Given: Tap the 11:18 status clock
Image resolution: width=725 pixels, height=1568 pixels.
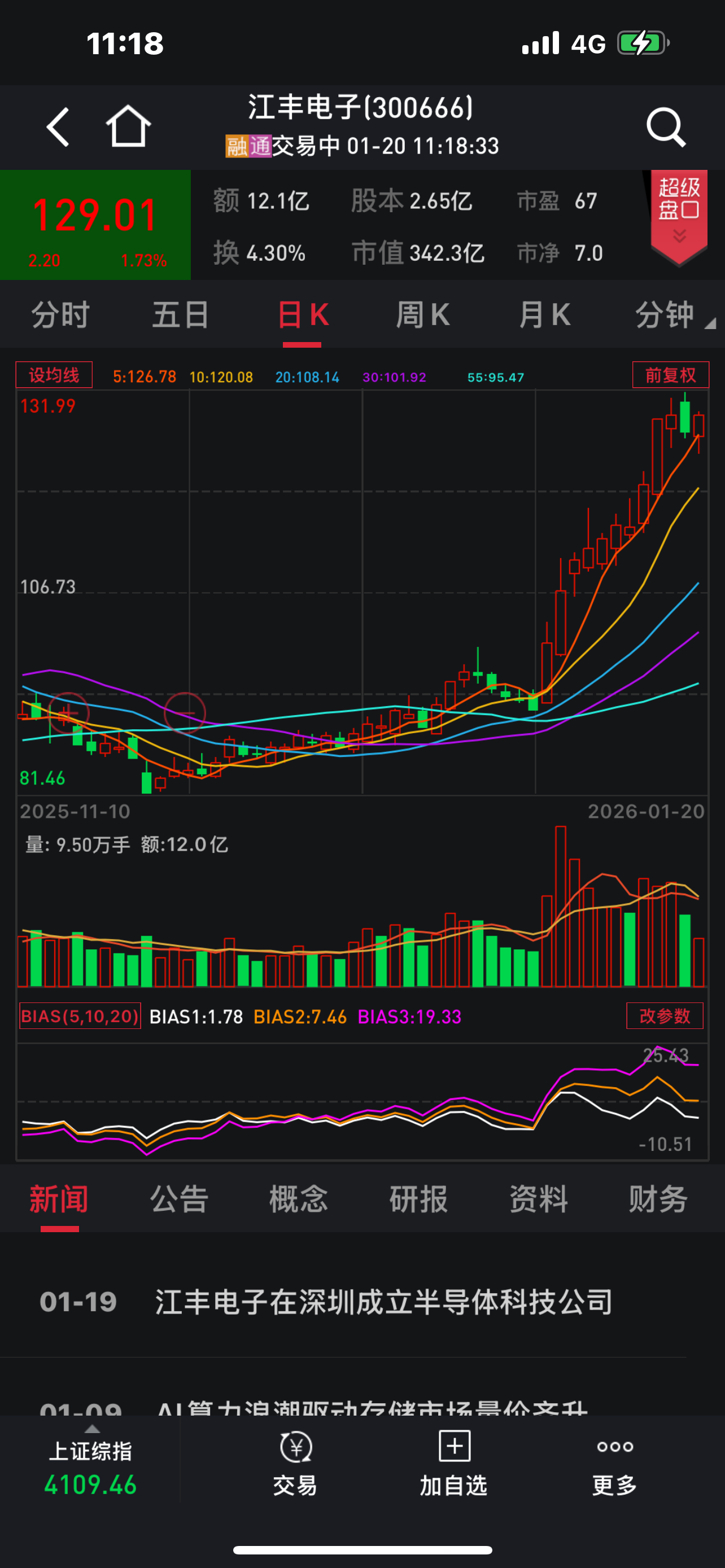Looking at the screenshot, I should [x=125, y=43].
